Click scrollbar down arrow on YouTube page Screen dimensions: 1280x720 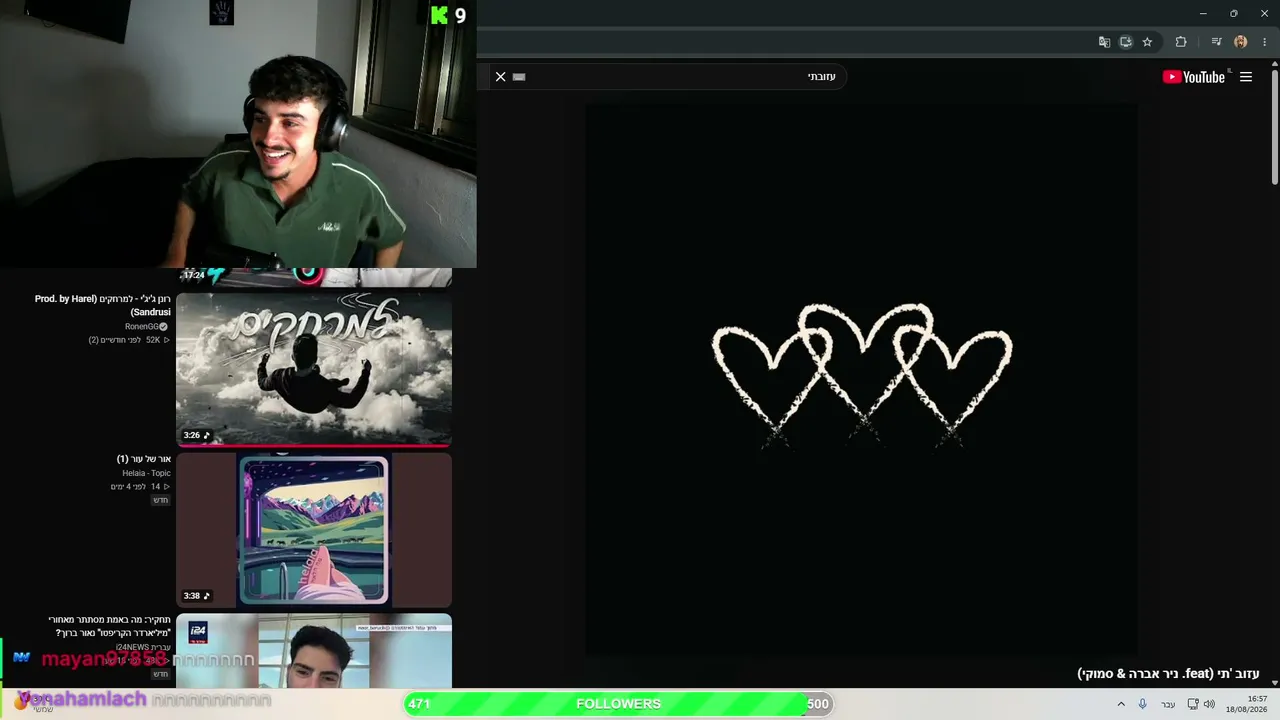click(1275, 683)
